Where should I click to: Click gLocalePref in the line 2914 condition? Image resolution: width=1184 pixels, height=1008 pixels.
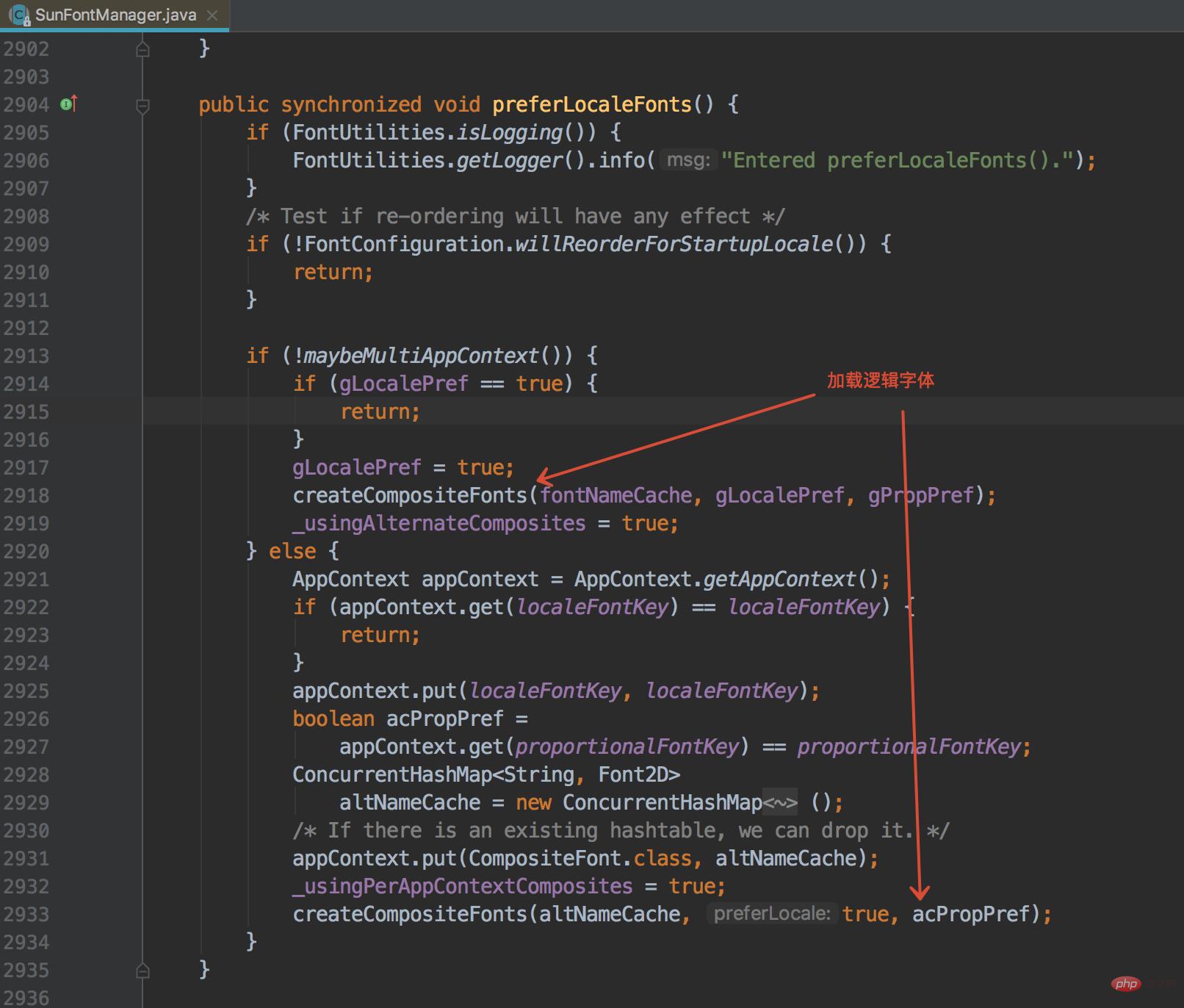pyautogui.click(x=403, y=384)
